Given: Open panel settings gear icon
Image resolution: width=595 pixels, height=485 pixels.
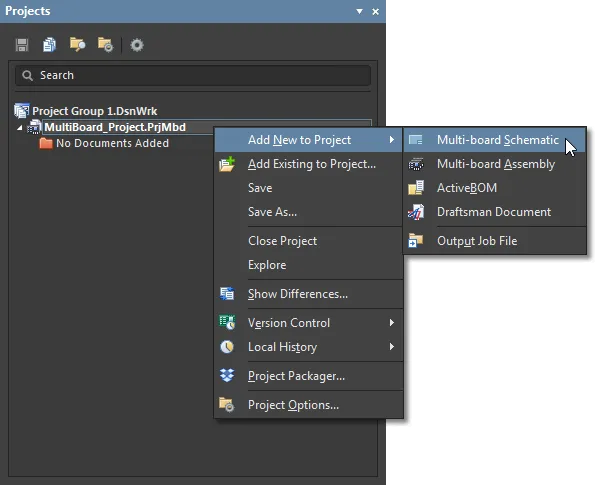Looking at the screenshot, I should 137,45.
